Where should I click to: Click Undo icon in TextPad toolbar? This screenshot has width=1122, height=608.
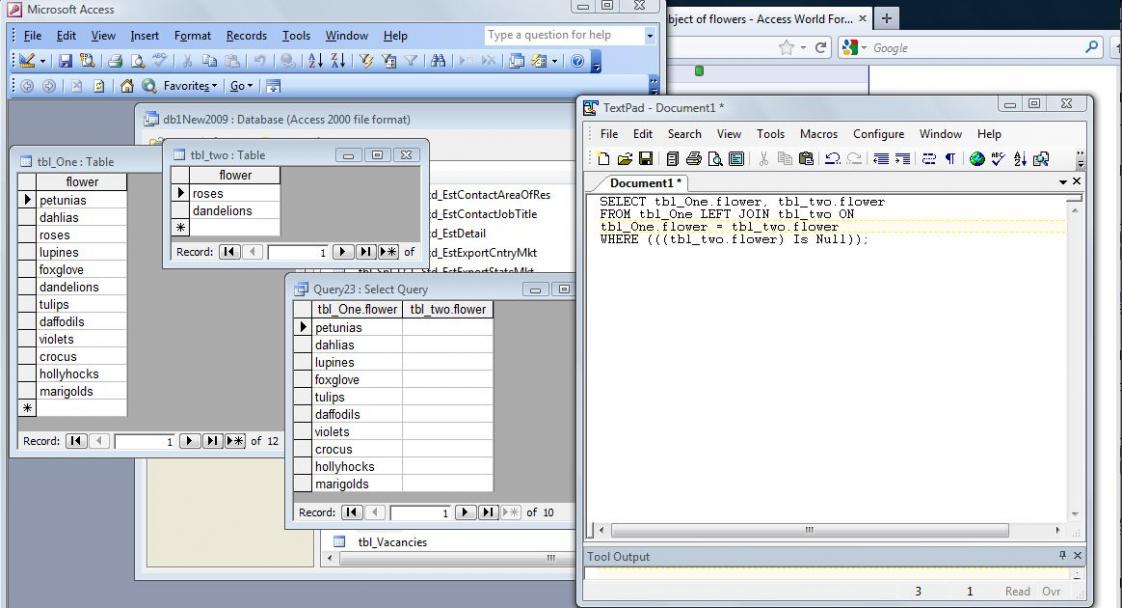(x=832, y=159)
